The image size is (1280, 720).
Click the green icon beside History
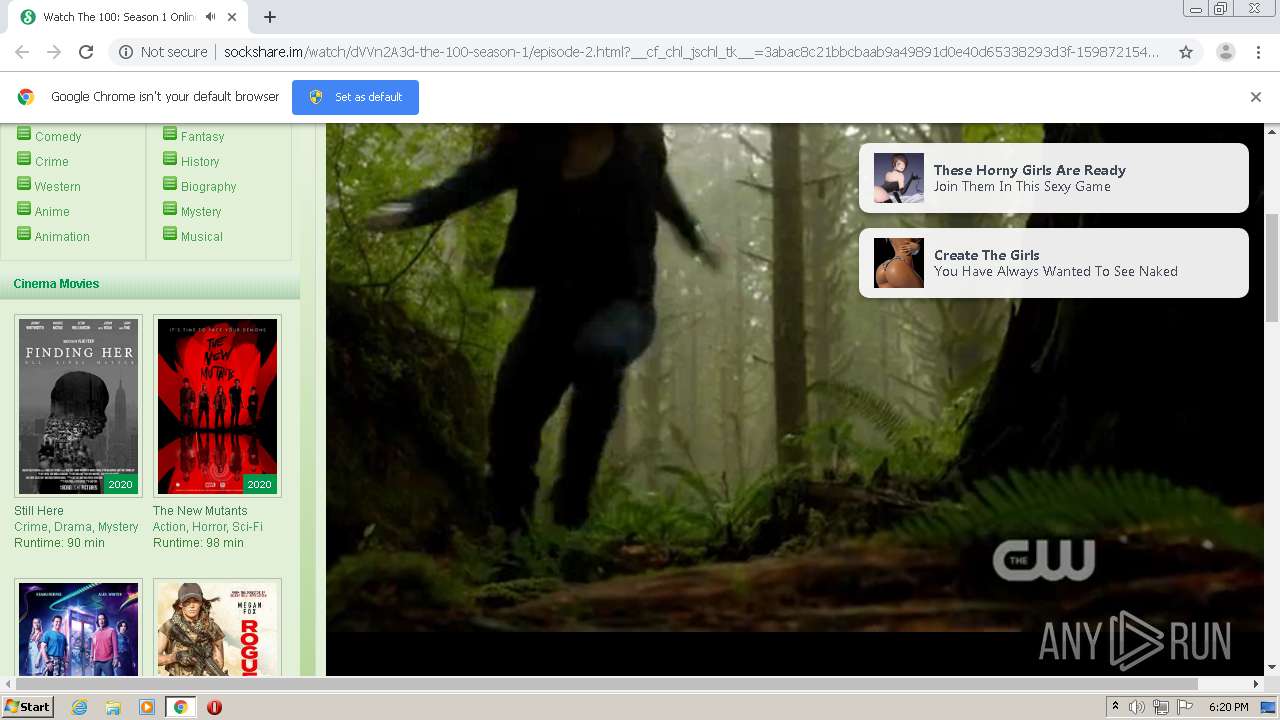[x=170, y=158]
